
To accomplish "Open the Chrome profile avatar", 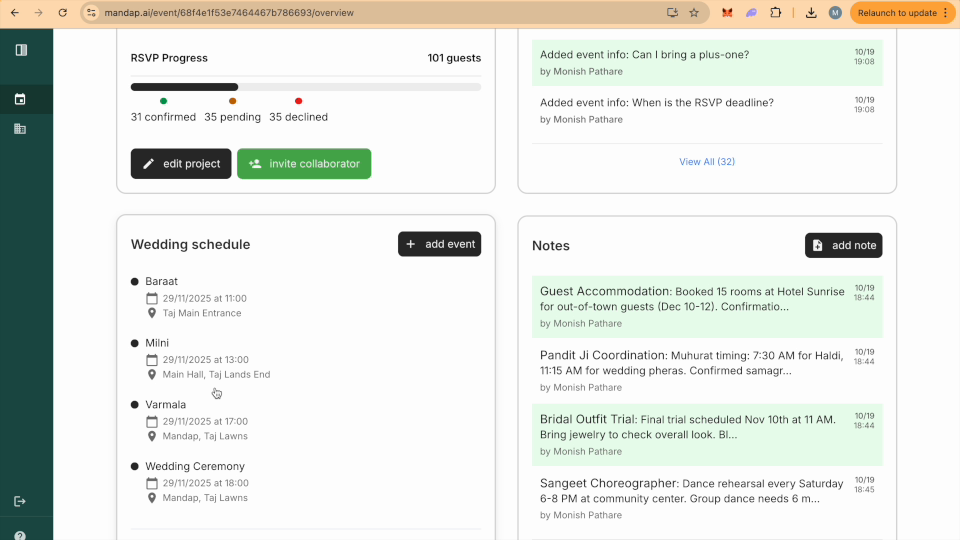I will click(835, 13).
